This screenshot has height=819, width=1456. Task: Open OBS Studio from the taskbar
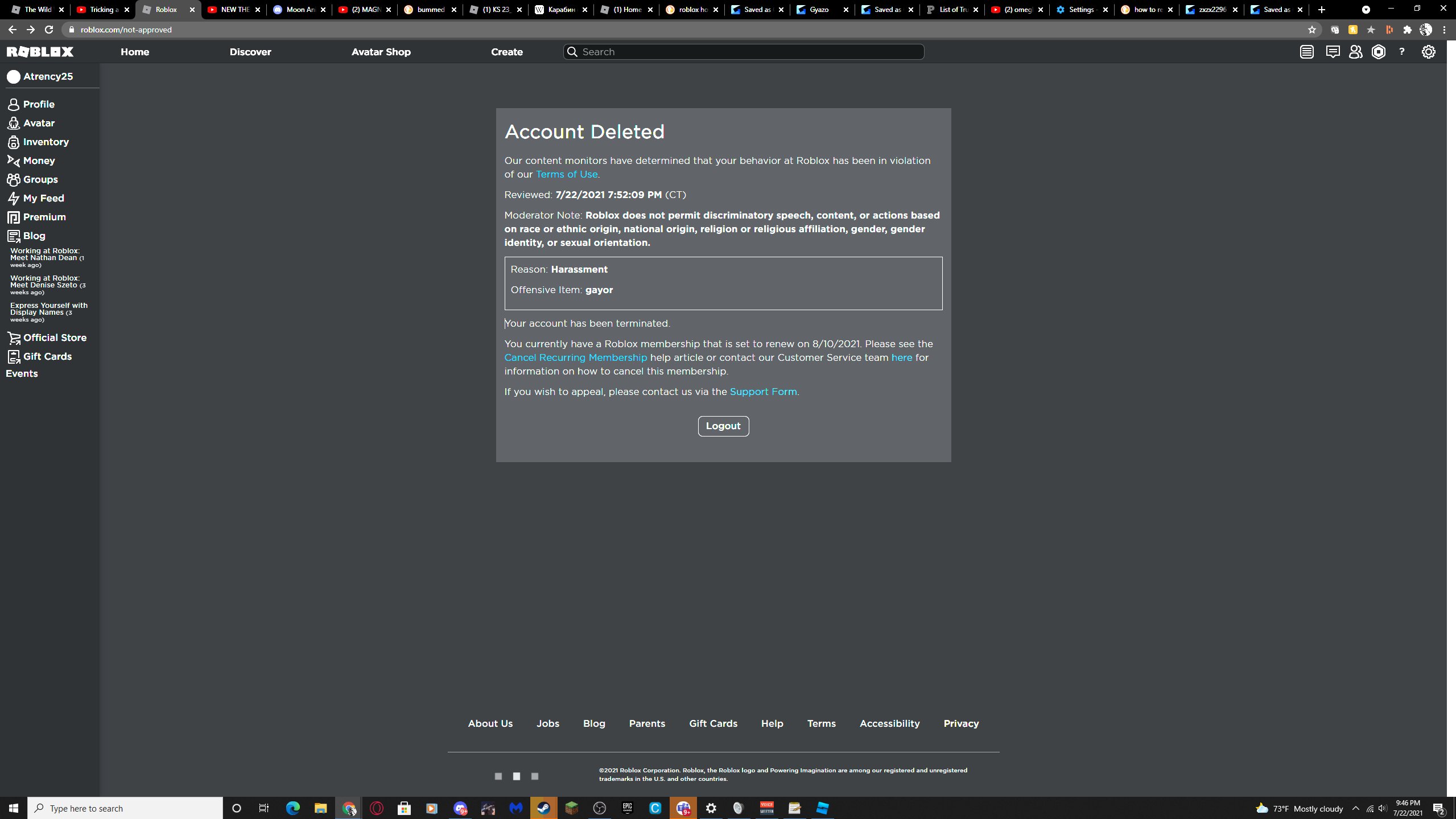click(x=600, y=808)
